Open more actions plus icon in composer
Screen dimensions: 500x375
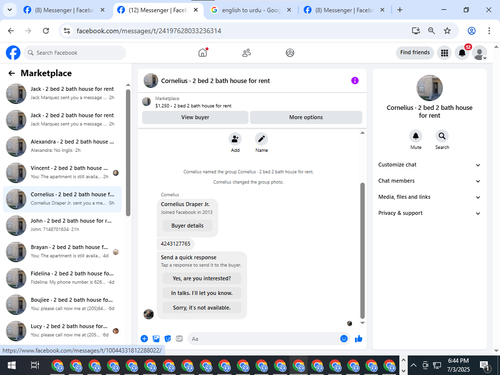point(144,339)
